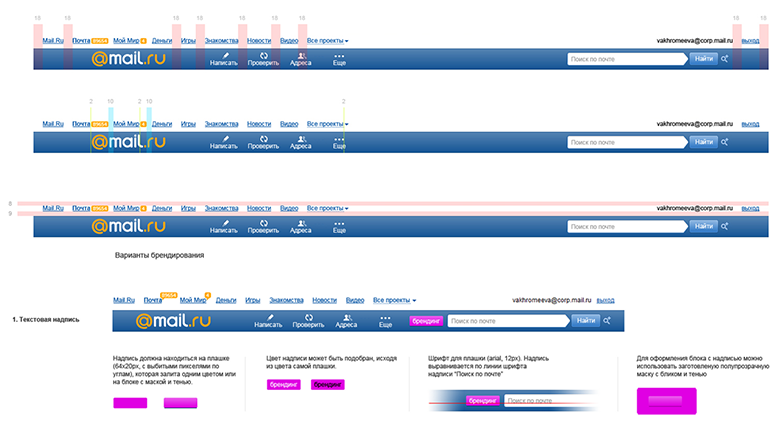780x431 pixels.
Task: Click Найти button in header under horizontal pink stripes
Action: pyautogui.click(x=703, y=226)
